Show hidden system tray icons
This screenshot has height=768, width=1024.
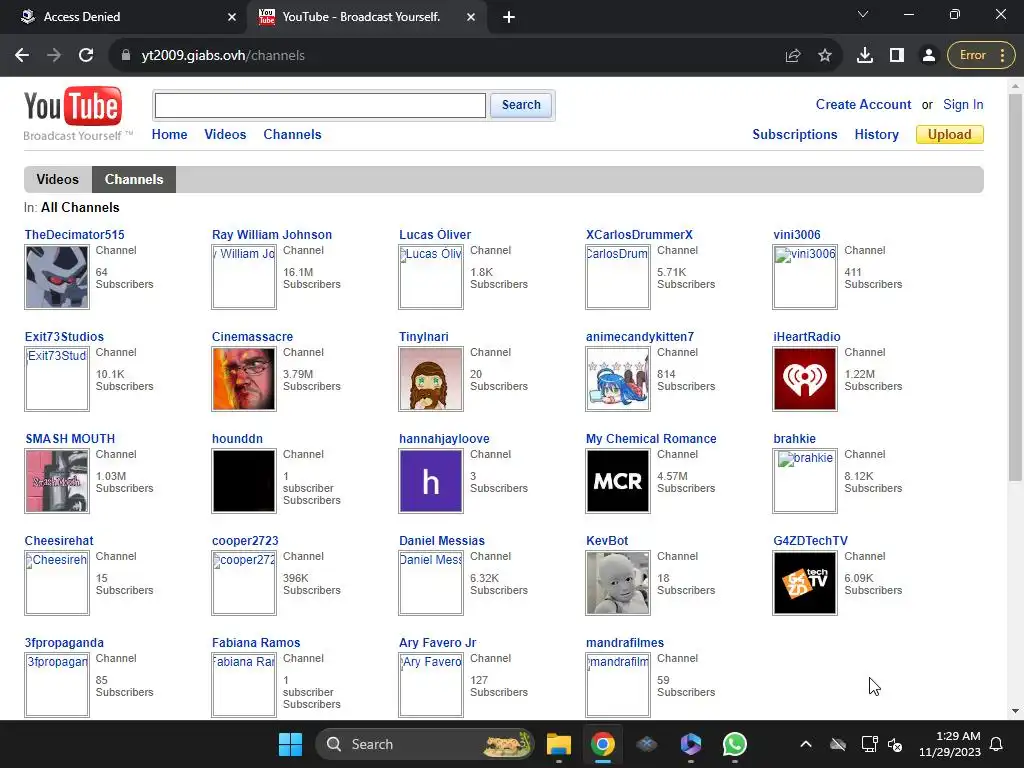point(806,744)
